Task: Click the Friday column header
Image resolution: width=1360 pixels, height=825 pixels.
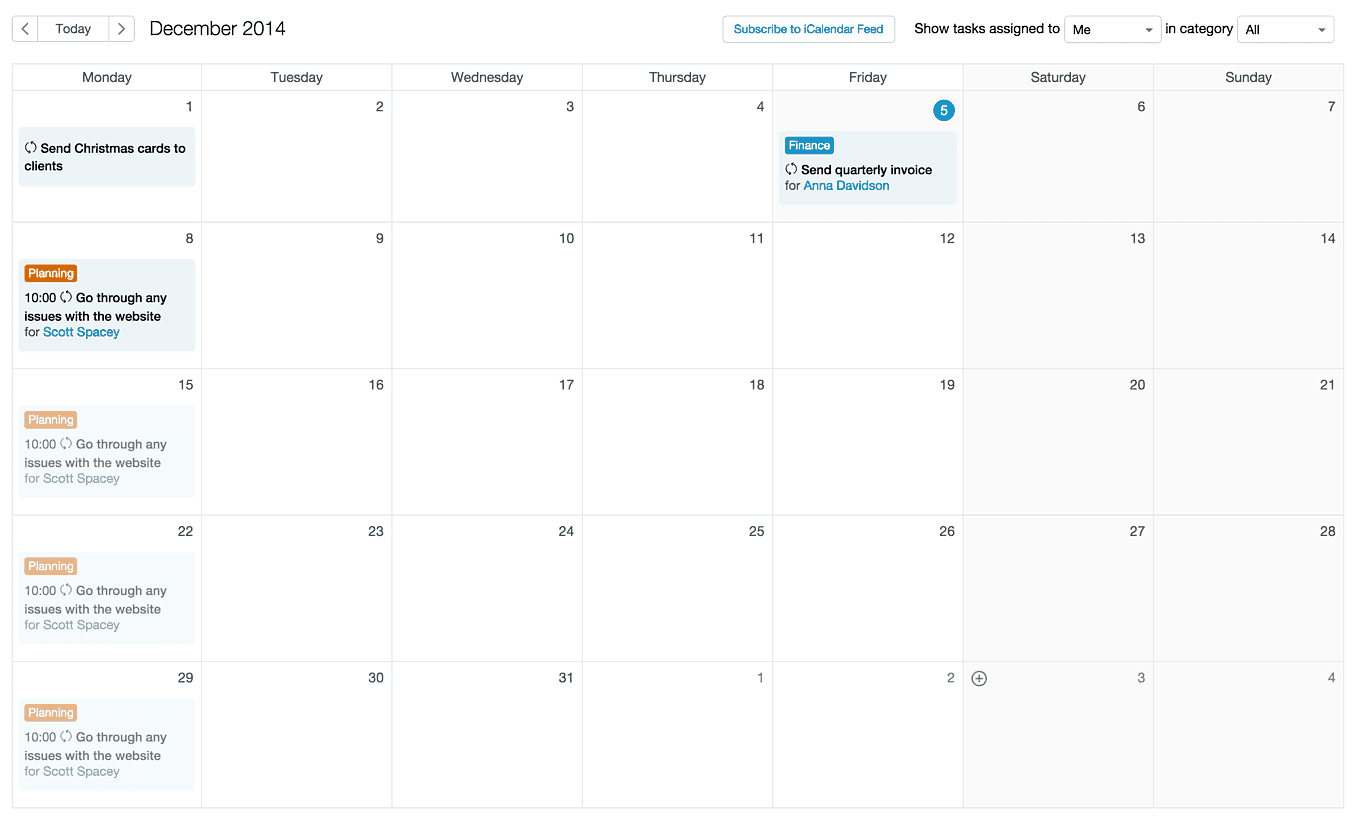Action: [868, 77]
